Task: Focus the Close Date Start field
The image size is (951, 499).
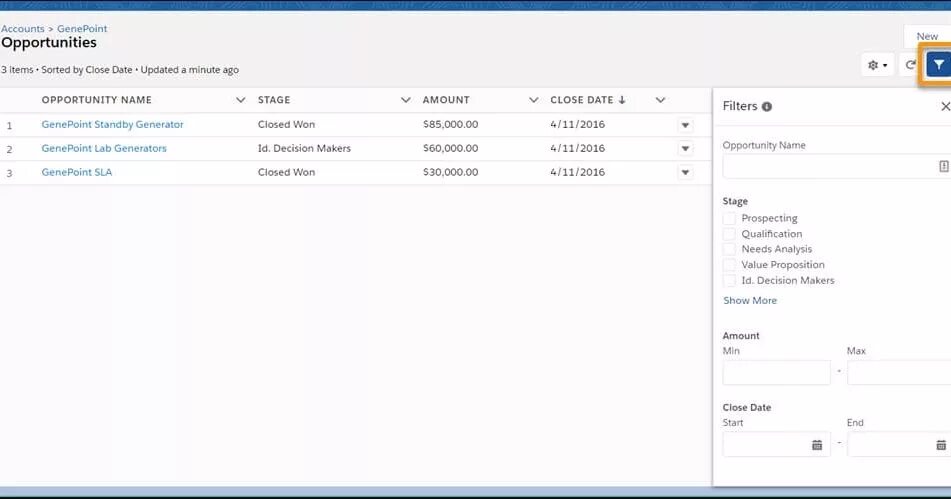Action: click(776, 445)
